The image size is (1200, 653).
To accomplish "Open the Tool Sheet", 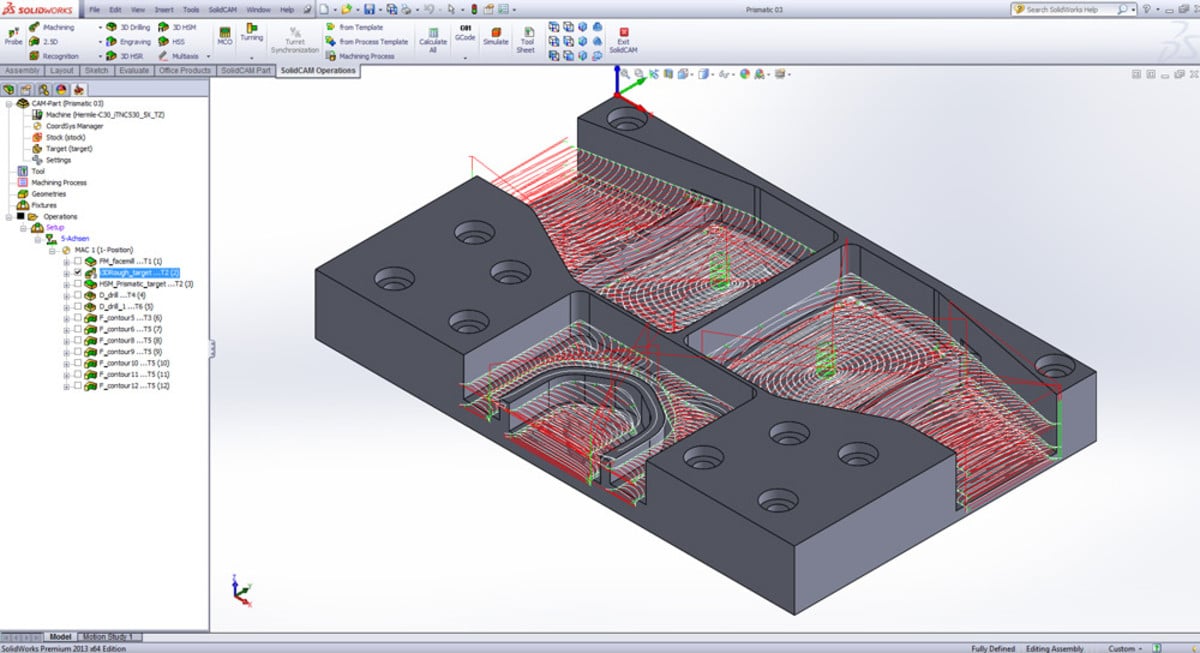I will point(526,35).
